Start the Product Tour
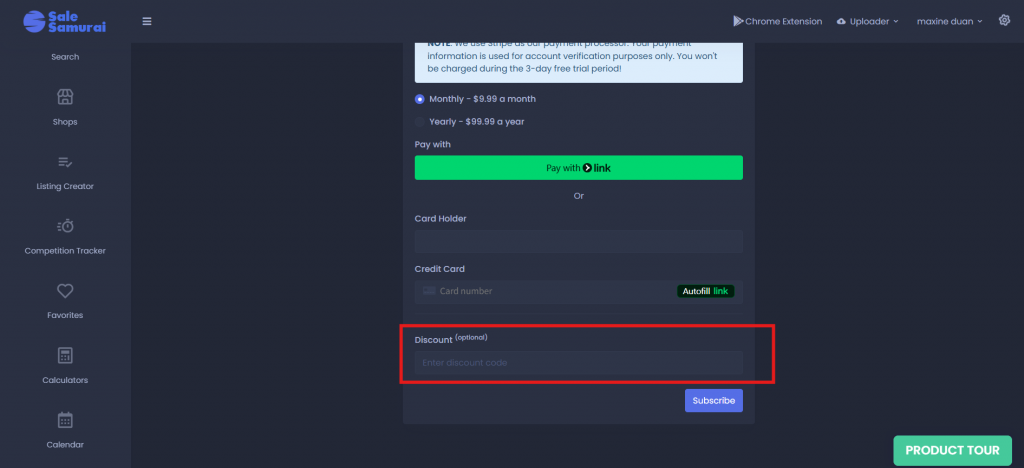Screen dimensions: 1024x468 tap(951, 450)
